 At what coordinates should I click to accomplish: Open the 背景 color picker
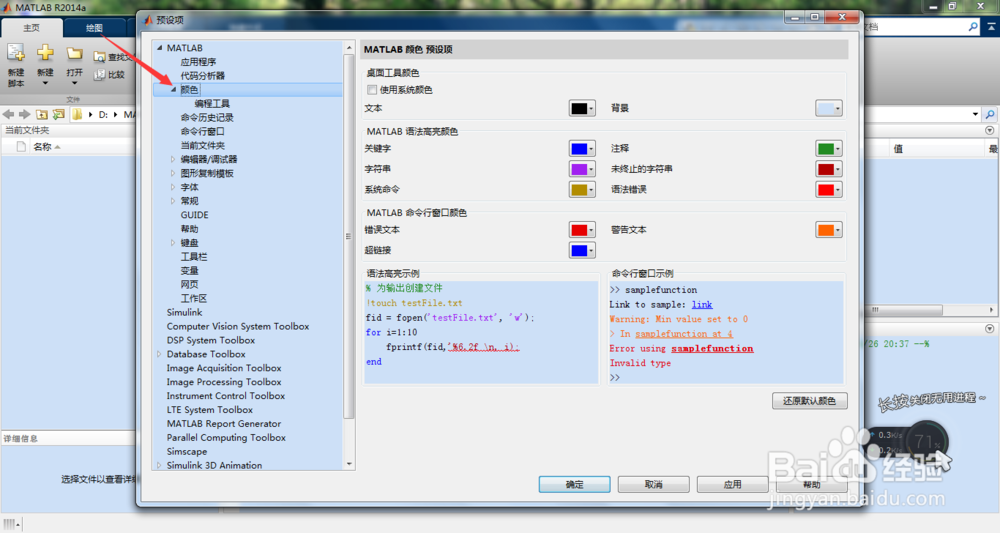click(x=828, y=108)
